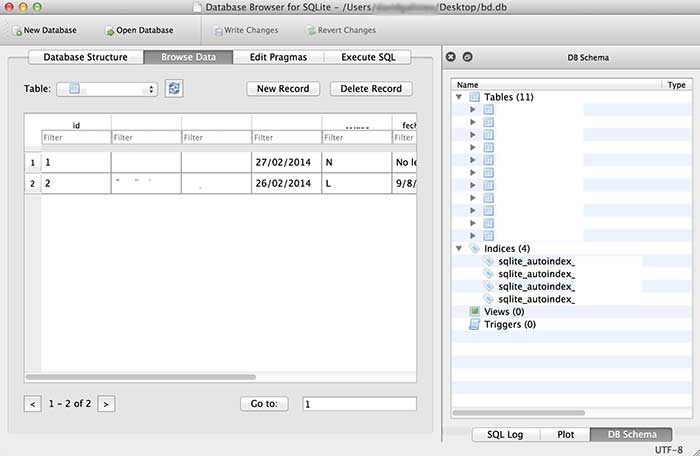Click the Delete Record button
Viewport: 700px width, 456px height.
click(x=371, y=89)
